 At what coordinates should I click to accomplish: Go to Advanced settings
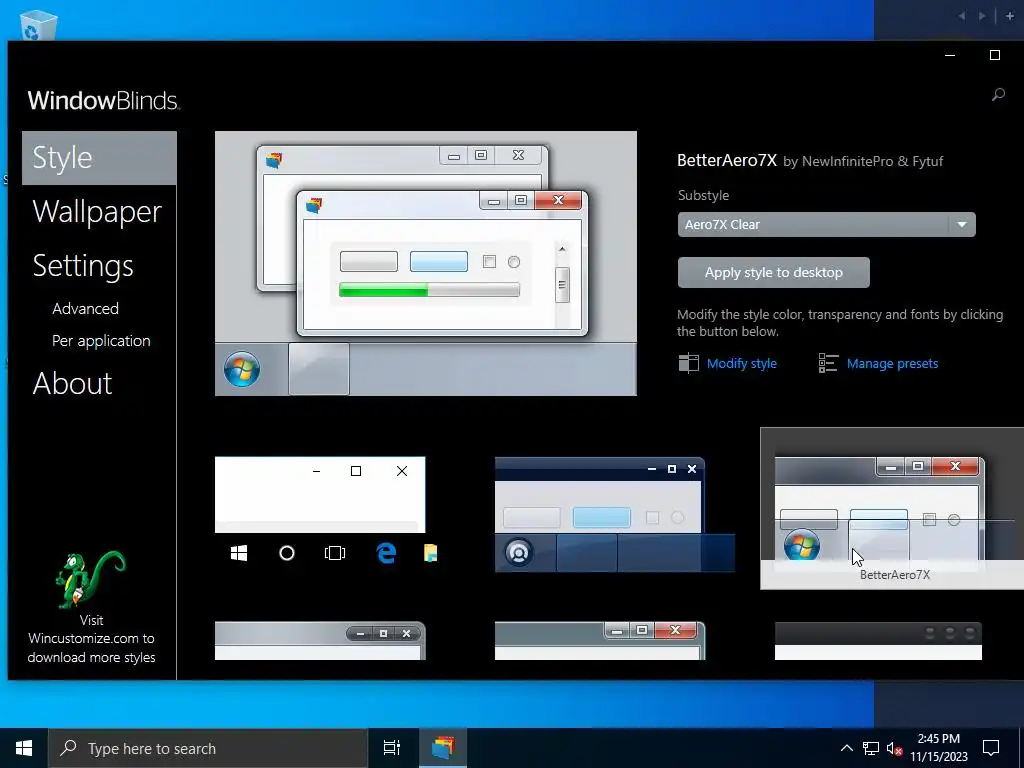point(86,308)
